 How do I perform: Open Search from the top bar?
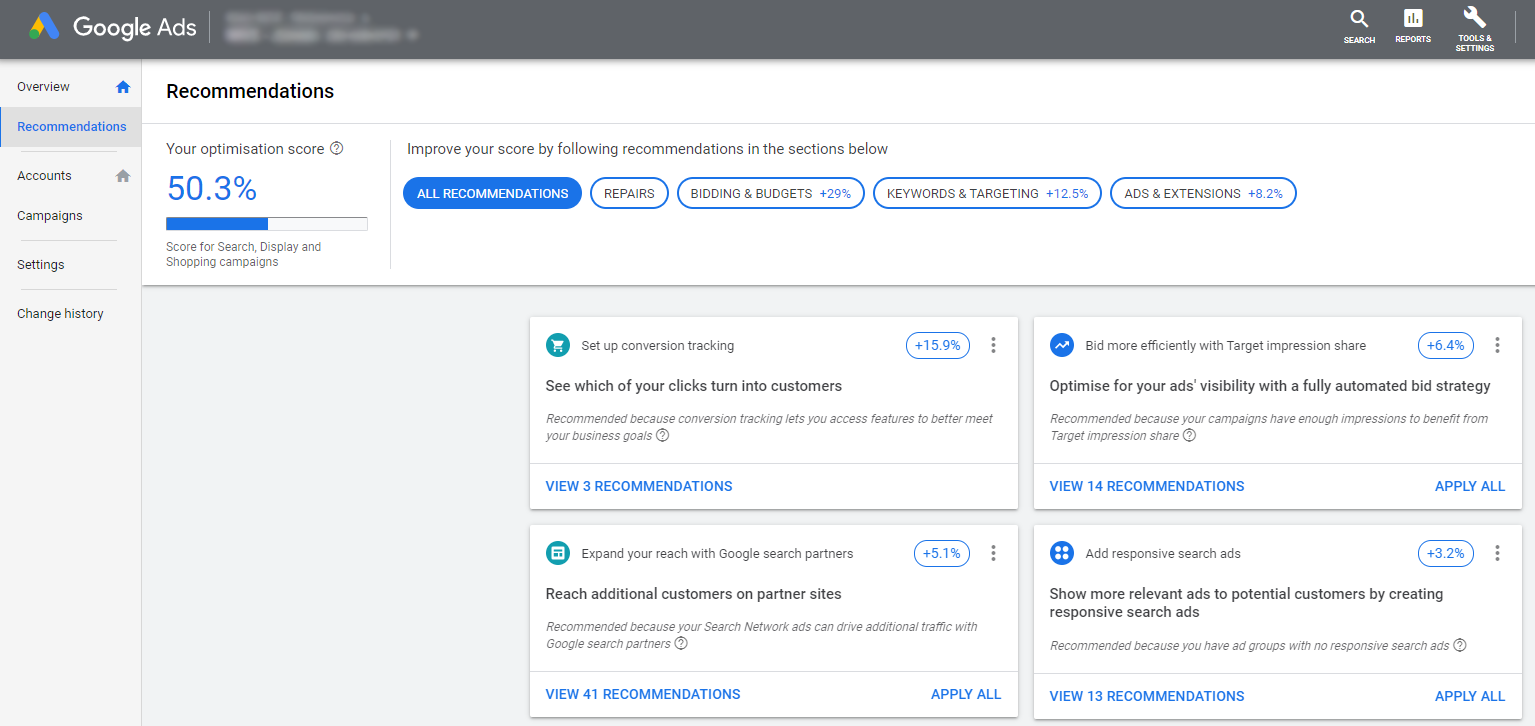pyautogui.click(x=1359, y=27)
